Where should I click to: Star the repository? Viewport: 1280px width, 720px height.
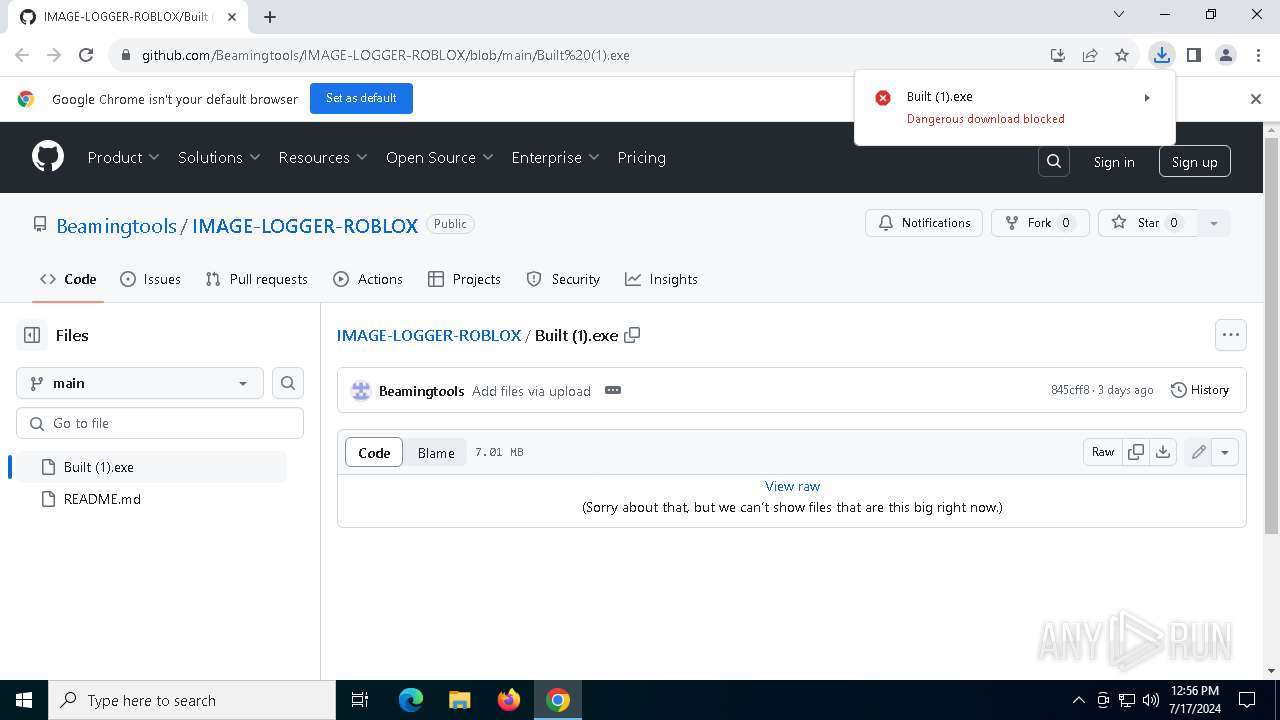tap(1148, 223)
